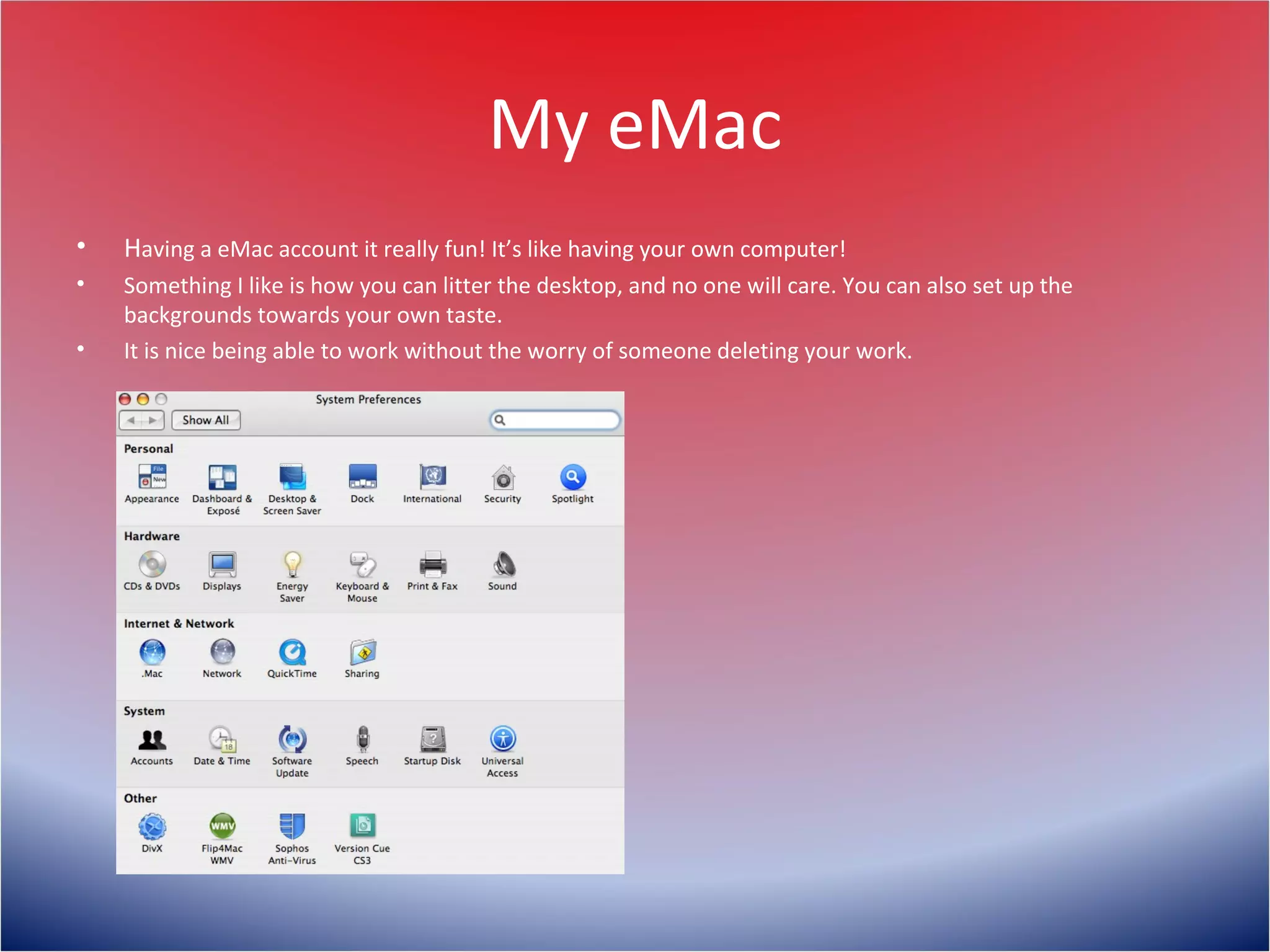Open Flip4Mac WMV preferences
This screenshot has width=1270, height=952.
(x=222, y=827)
